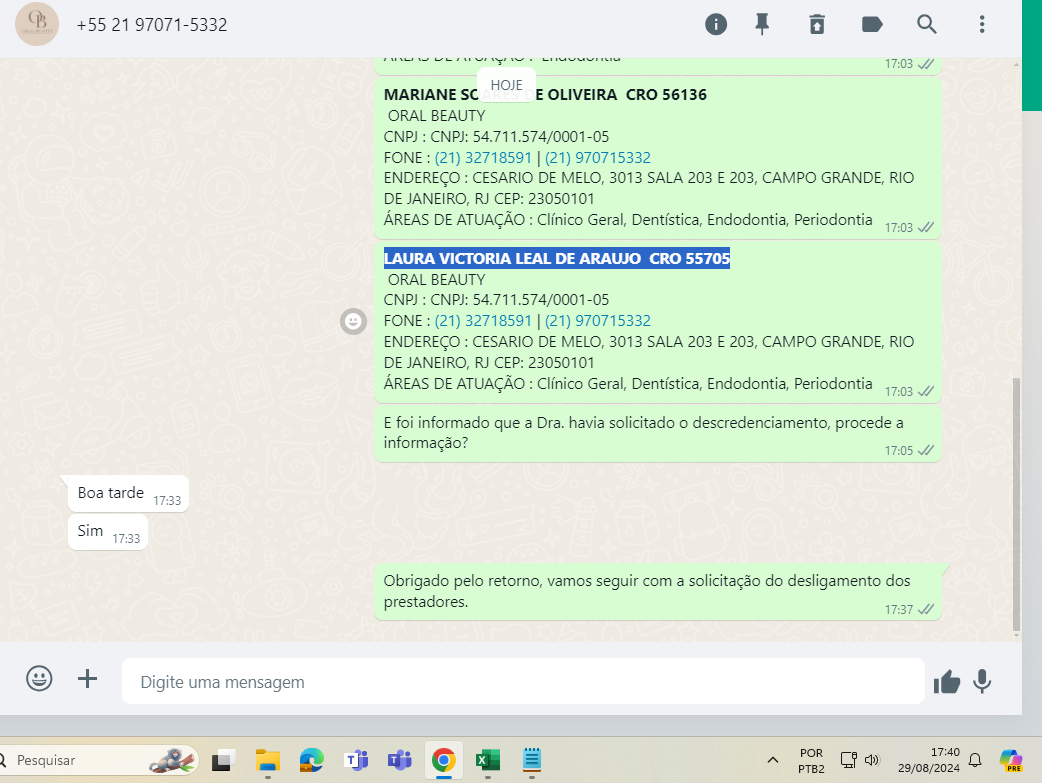Click the POR PTB2 language indicator

[x=811, y=760]
